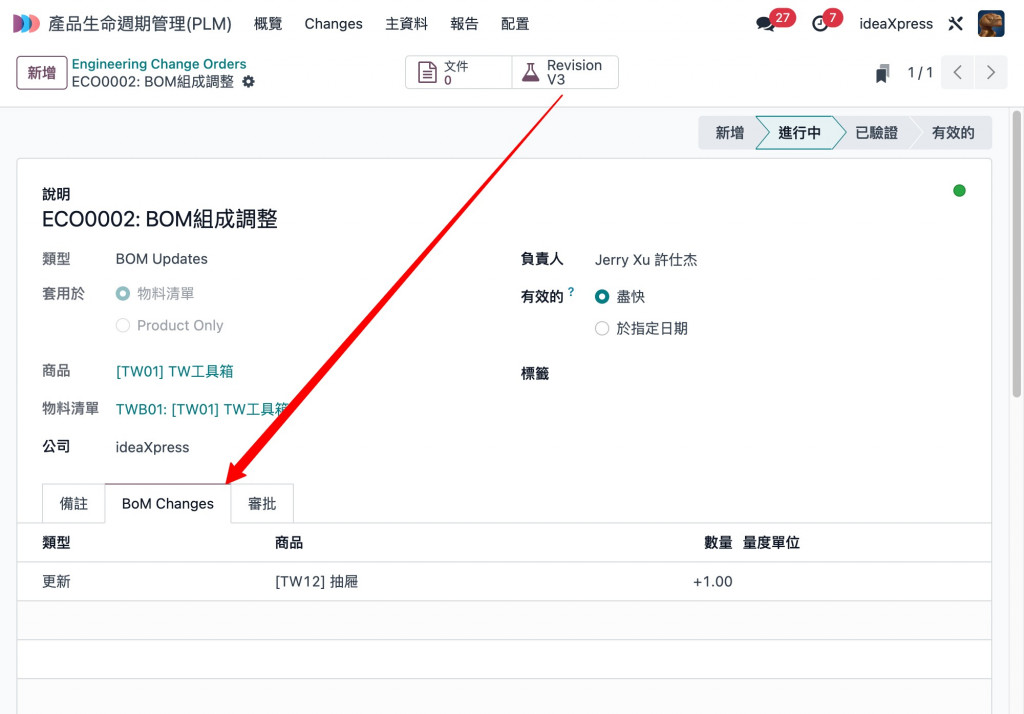Screen dimensions: 1024x714
Task: Open the Changes menu
Action: click(x=334, y=24)
